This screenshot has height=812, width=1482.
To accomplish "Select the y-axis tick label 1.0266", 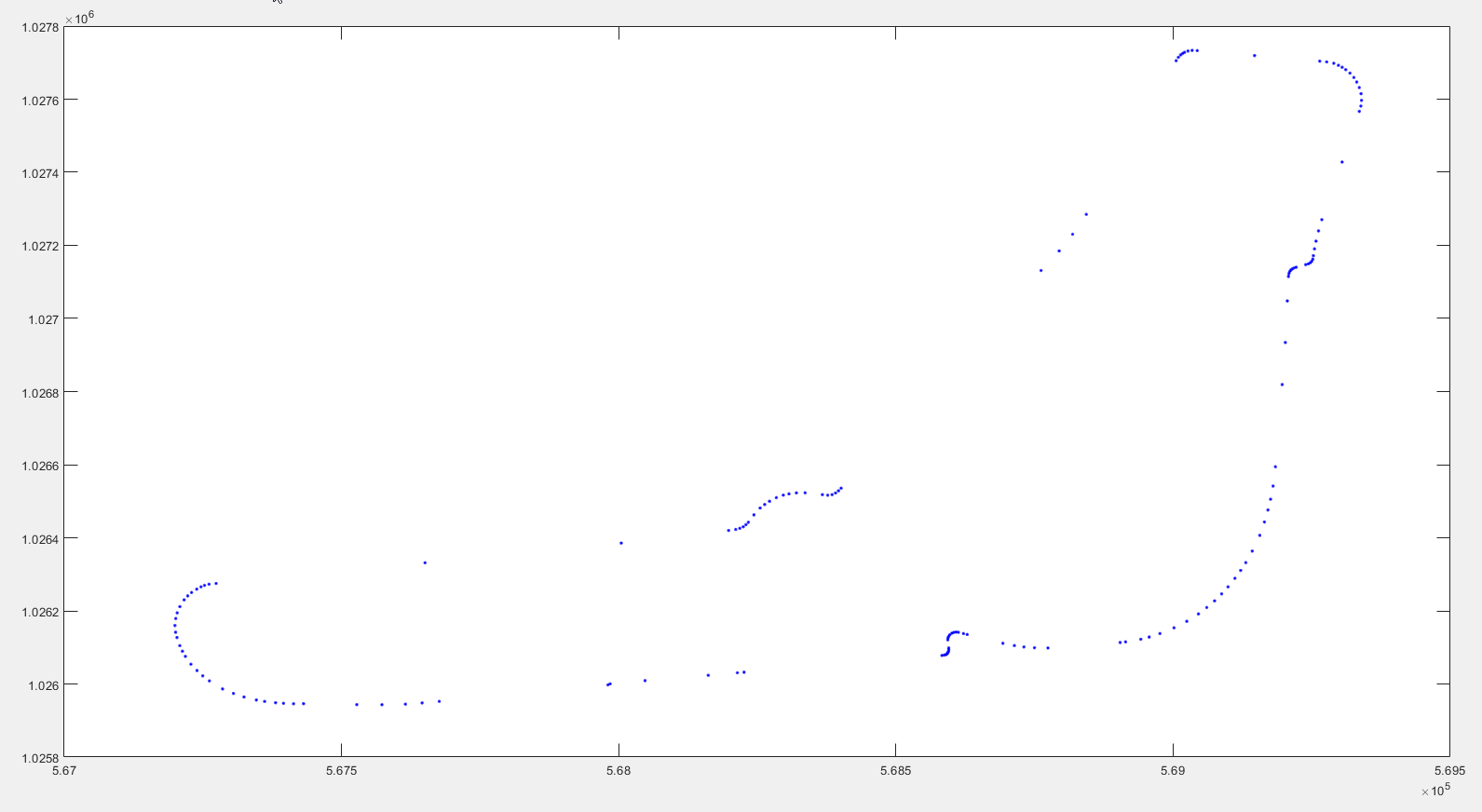I will point(40,466).
